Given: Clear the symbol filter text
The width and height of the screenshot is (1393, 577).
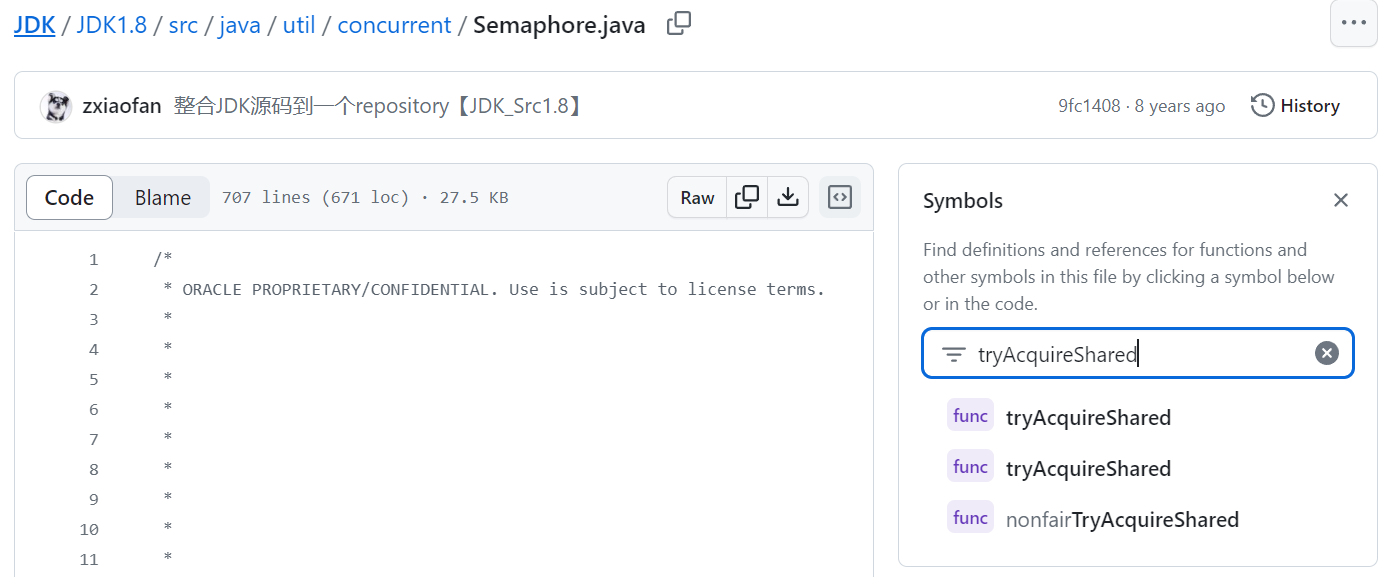Looking at the screenshot, I should point(1326,354).
